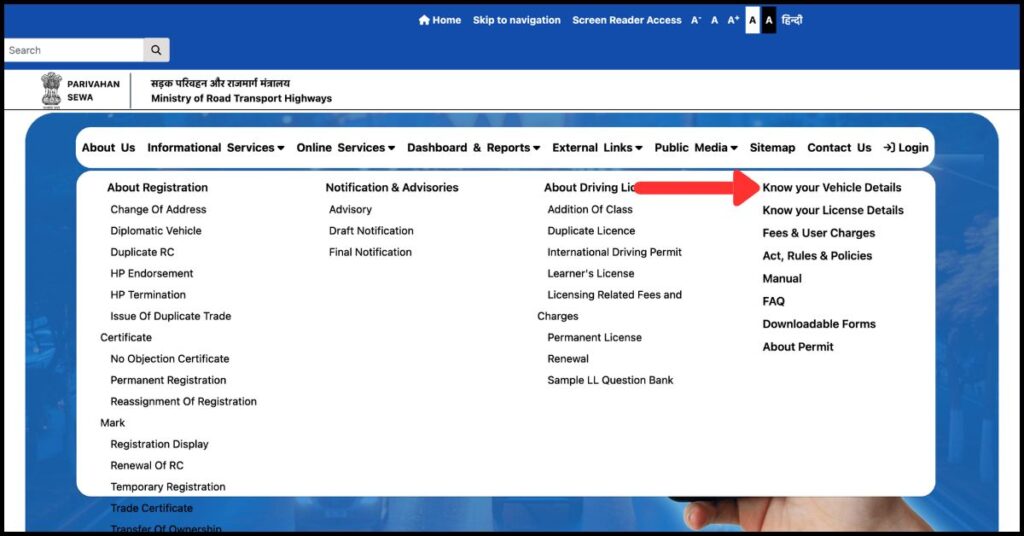The image size is (1024, 536).
Task: Select Reassignment Of Registration Mark
Action: pyautogui.click(x=178, y=412)
